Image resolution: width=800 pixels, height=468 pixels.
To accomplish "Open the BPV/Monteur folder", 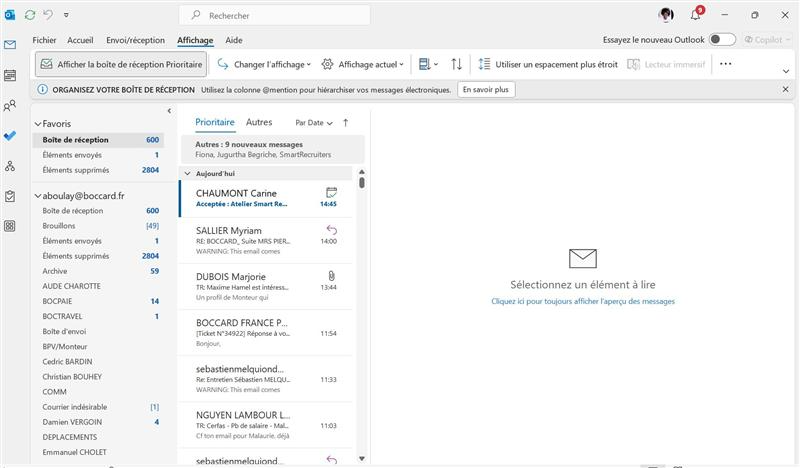I will pos(98,347).
